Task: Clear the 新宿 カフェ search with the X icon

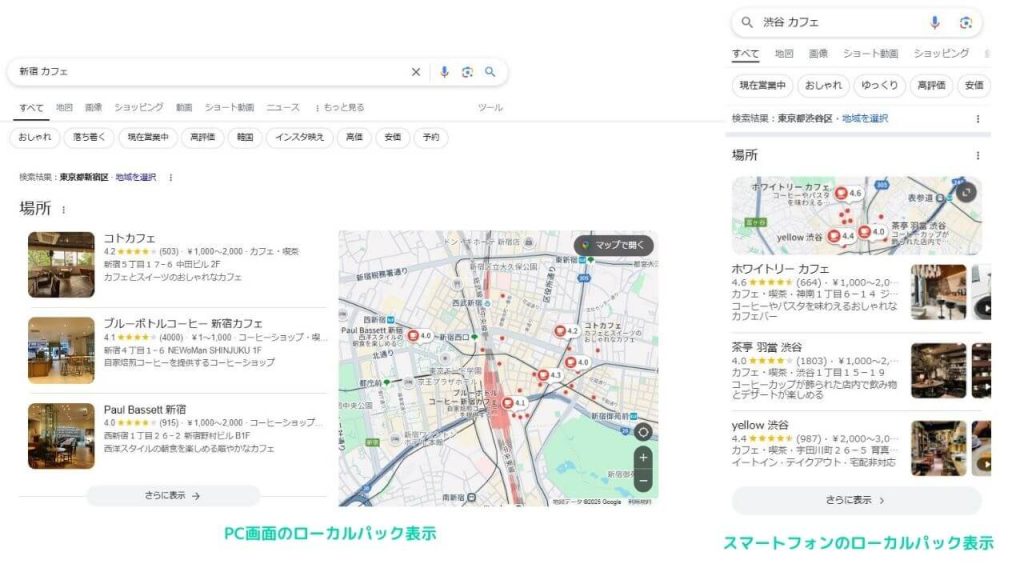Action: [415, 72]
